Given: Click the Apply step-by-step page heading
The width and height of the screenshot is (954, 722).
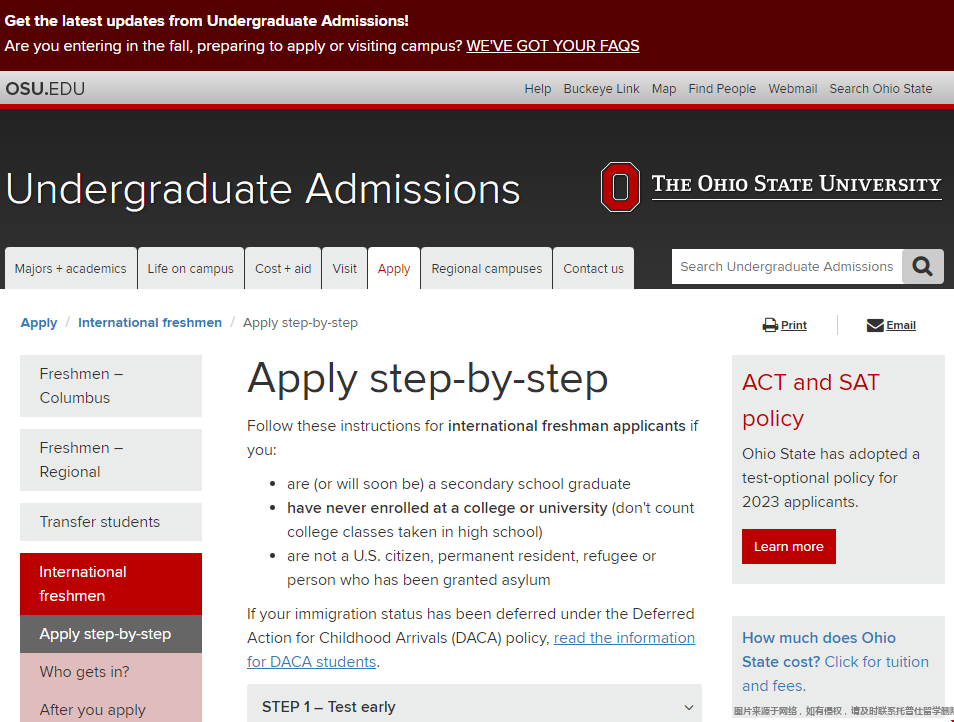Looking at the screenshot, I should [x=428, y=378].
